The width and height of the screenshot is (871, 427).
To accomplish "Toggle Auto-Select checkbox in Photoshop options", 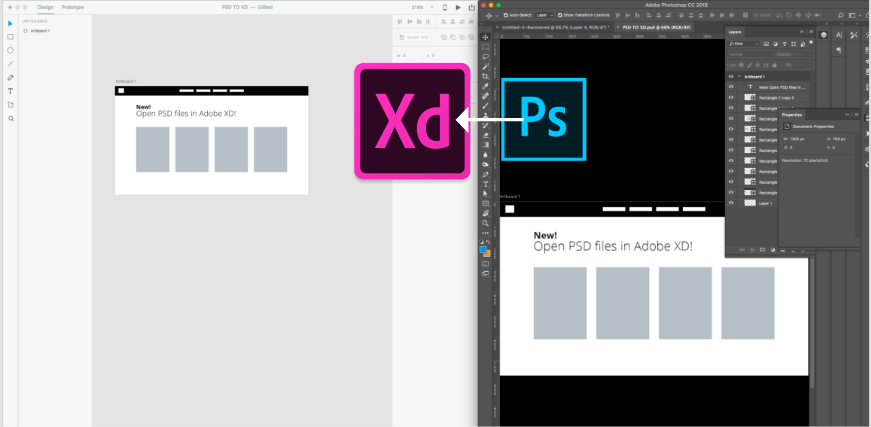I will coord(506,15).
